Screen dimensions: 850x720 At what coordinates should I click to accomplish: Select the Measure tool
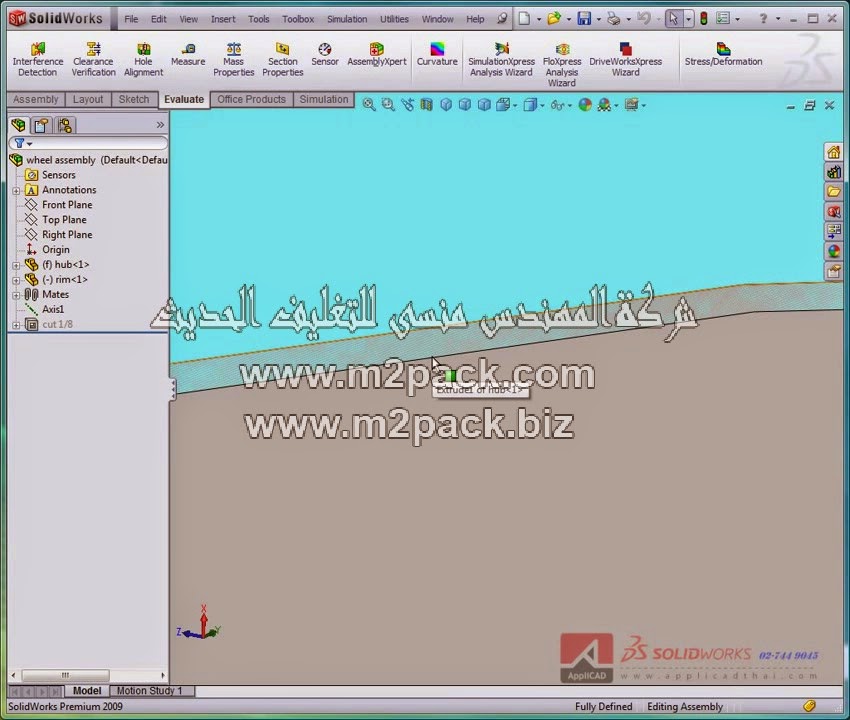[188, 55]
